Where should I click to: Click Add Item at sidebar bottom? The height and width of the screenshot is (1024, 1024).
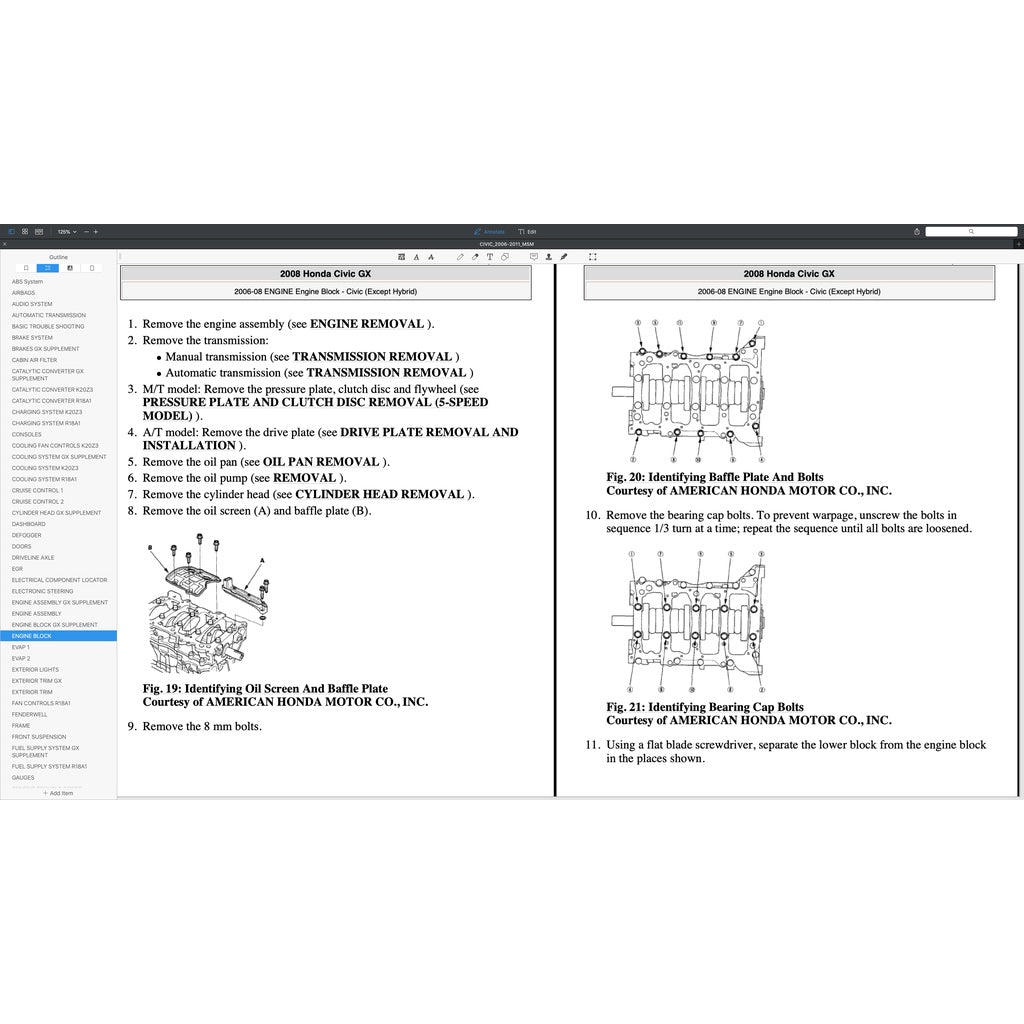click(x=58, y=792)
